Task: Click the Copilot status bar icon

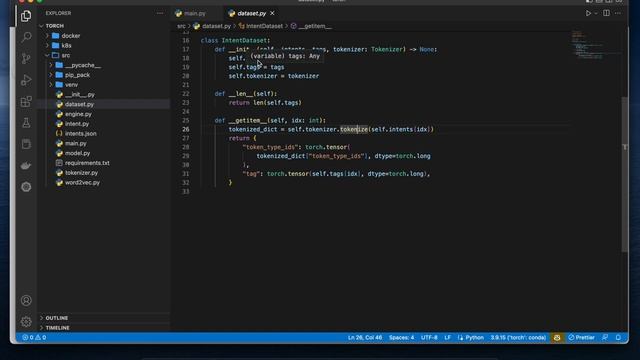Action: coord(557,338)
